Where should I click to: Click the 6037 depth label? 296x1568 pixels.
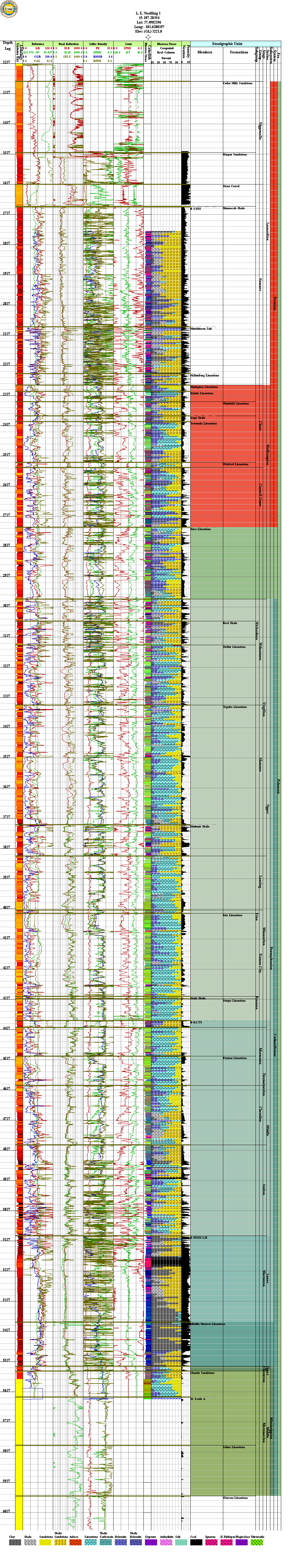tap(7, 1511)
